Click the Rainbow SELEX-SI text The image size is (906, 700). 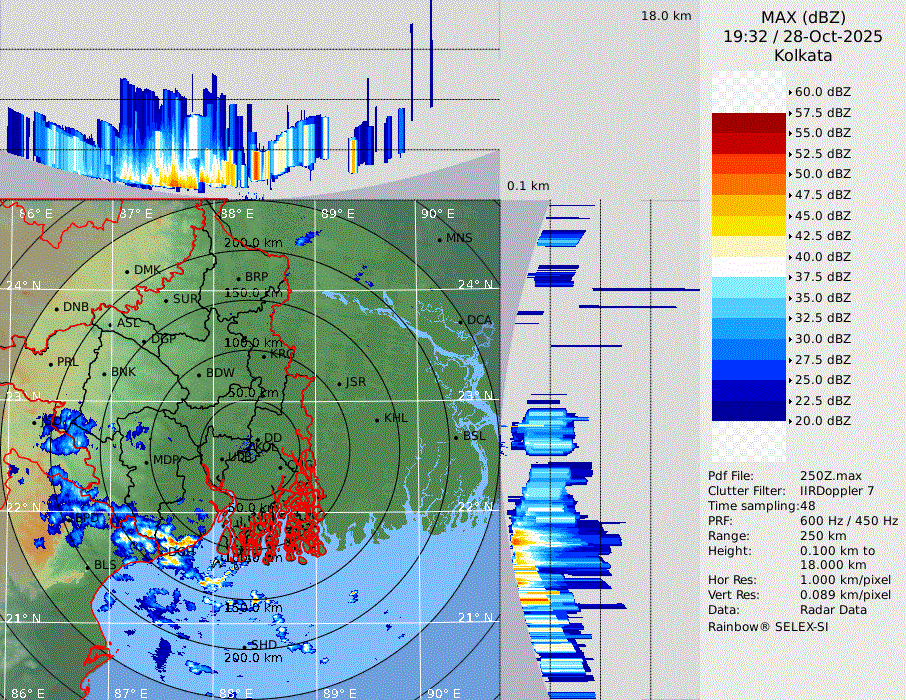click(768, 626)
